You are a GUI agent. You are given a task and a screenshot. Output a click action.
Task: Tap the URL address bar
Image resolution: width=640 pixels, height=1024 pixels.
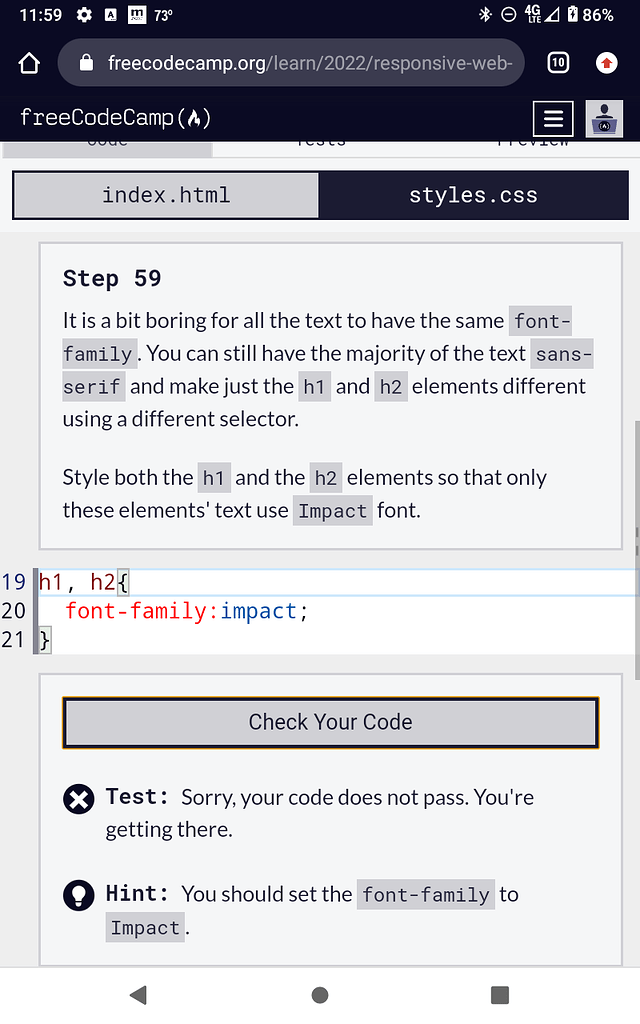point(310,63)
